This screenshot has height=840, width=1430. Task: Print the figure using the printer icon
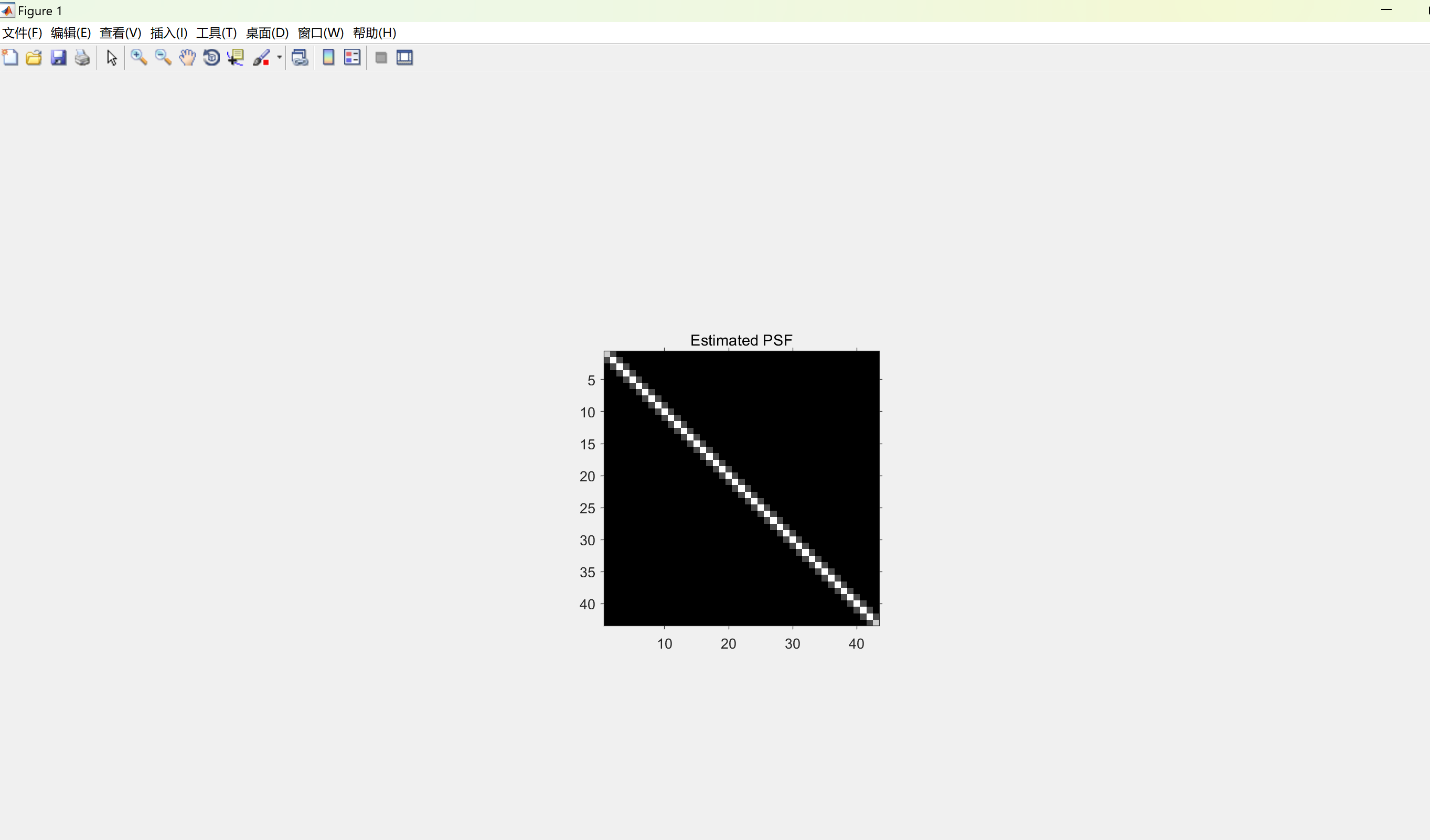(82, 57)
